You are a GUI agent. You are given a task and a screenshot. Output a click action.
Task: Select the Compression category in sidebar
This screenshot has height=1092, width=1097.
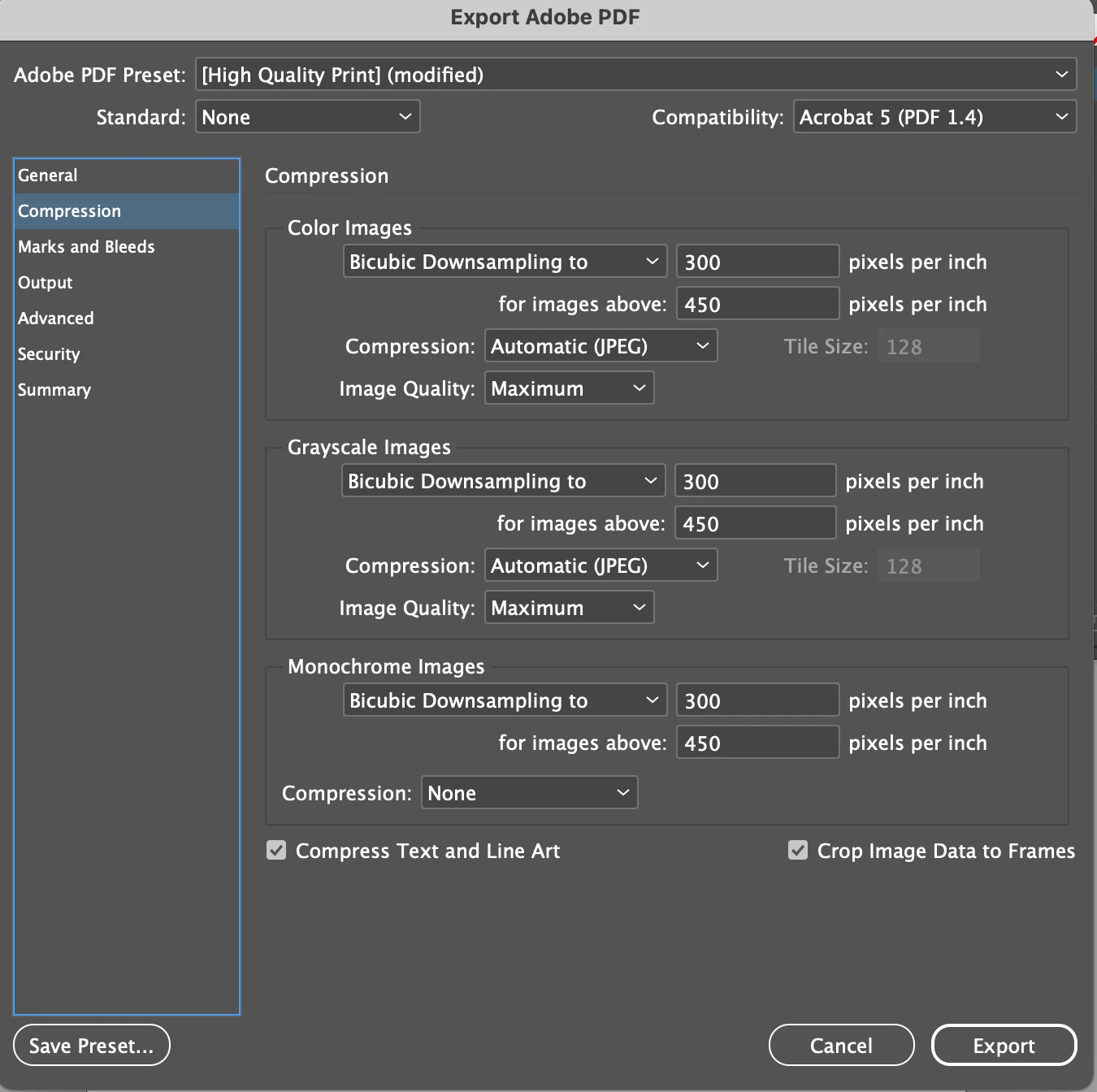pyautogui.click(x=127, y=211)
